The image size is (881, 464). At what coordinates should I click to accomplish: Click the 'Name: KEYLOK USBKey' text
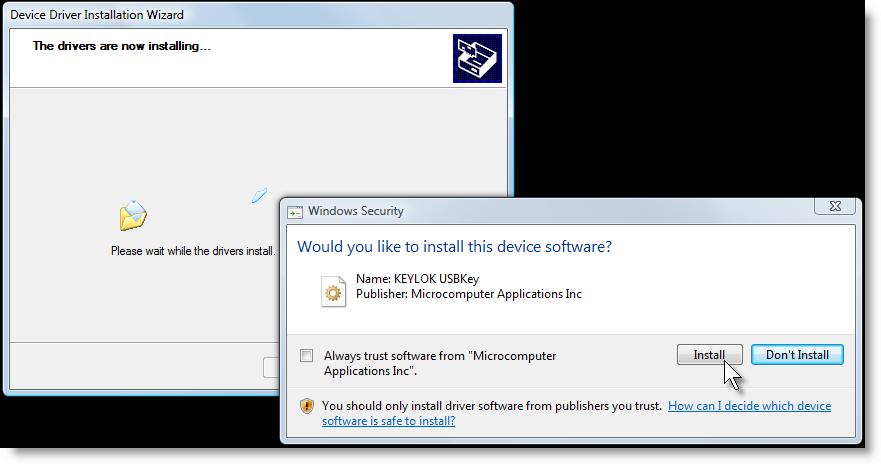tap(417, 279)
